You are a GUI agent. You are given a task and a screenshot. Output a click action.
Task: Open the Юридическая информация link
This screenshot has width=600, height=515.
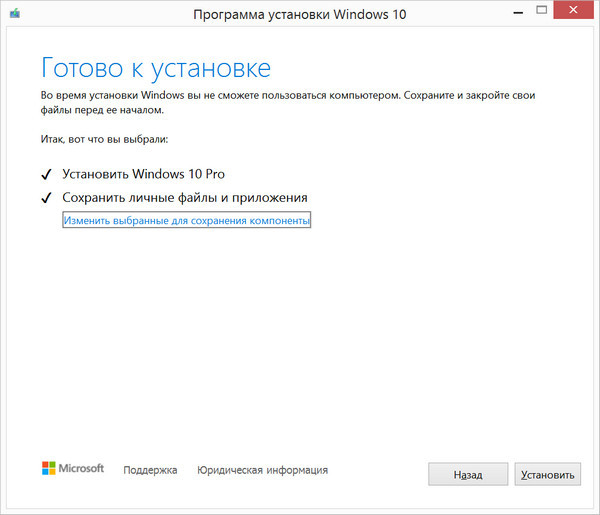[262, 470]
